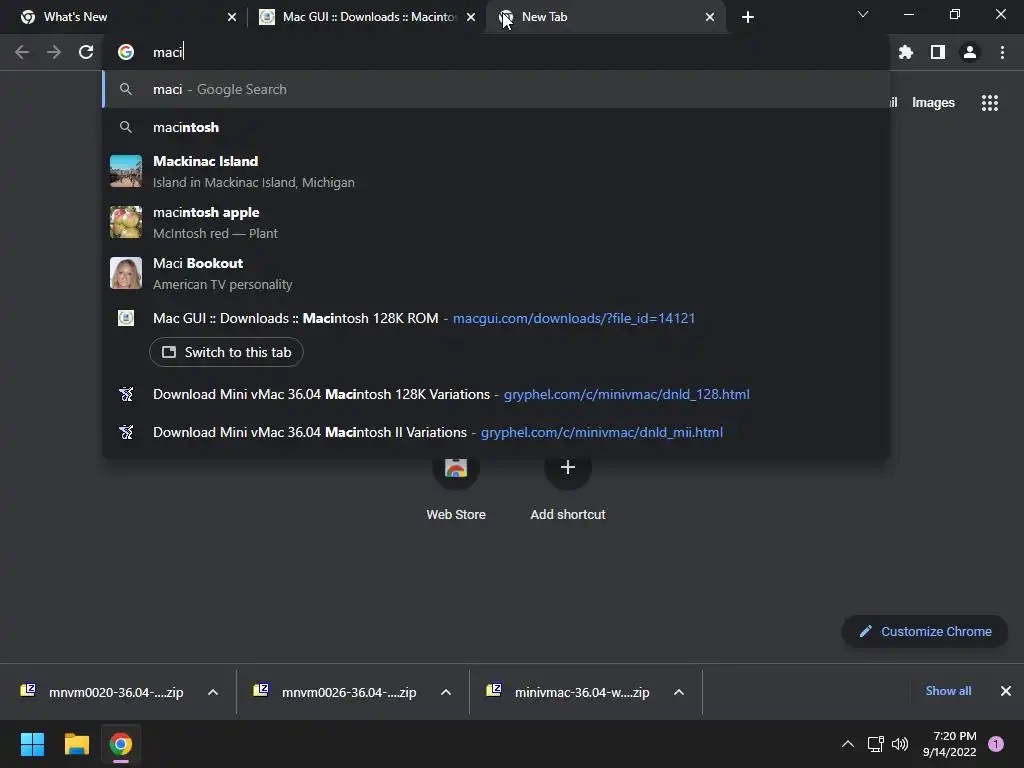Viewport: 1024px width, 768px height.
Task: Click the macintosh apple thumbnail
Action: pyautogui.click(x=125, y=223)
